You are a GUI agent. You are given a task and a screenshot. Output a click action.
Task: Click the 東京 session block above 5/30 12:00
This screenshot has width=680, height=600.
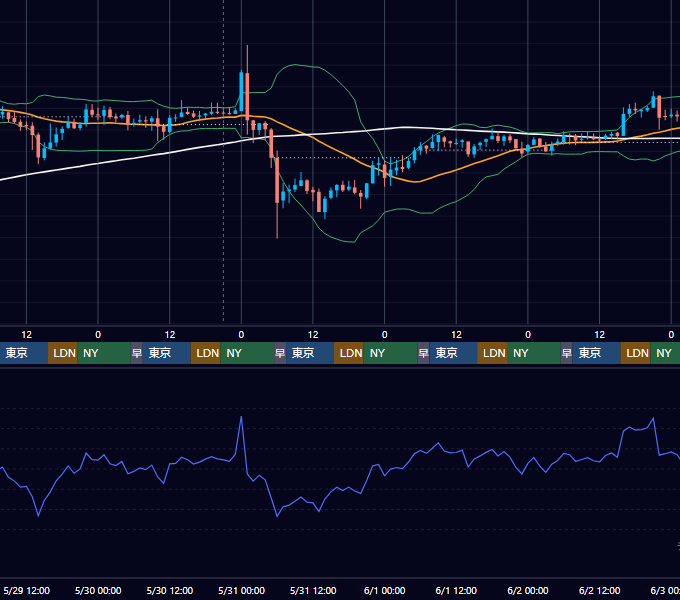(x=167, y=353)
